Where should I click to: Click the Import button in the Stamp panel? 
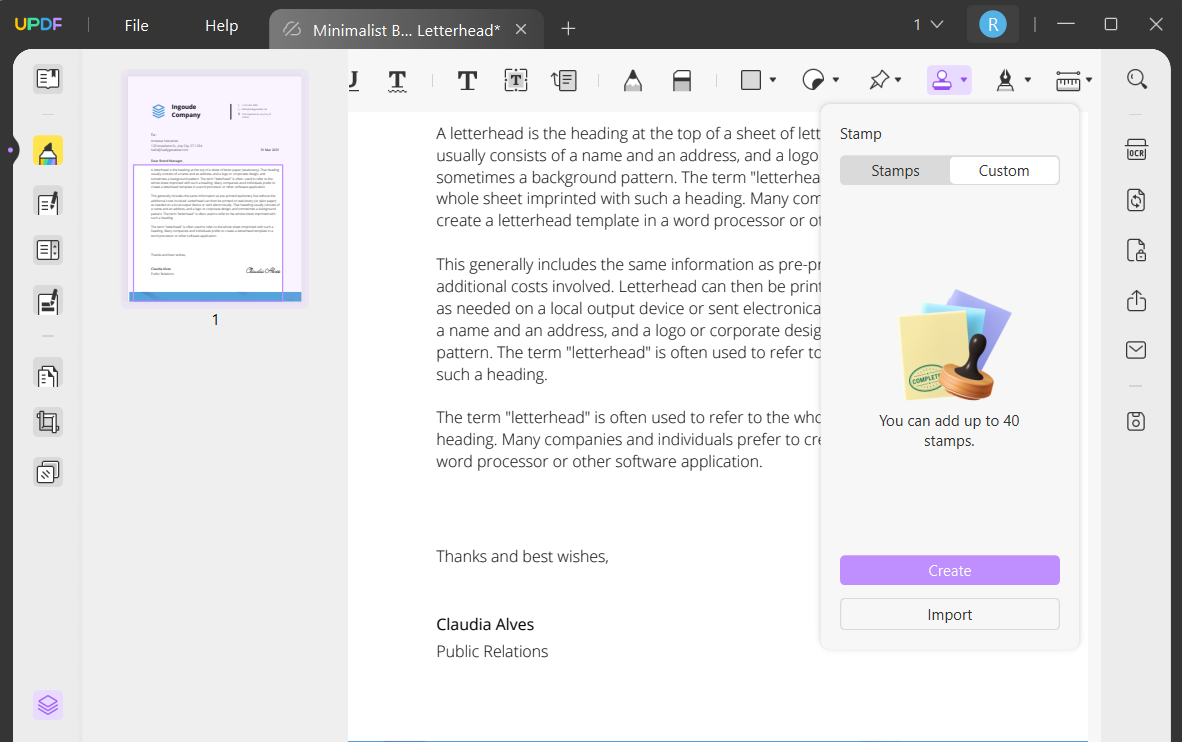click(x=949, y=613)
